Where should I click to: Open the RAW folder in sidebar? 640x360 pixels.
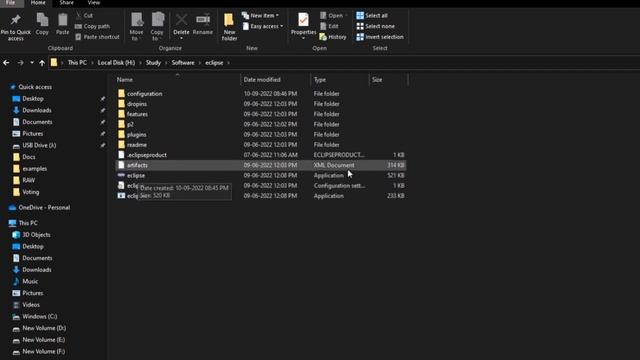click(29, 180)
